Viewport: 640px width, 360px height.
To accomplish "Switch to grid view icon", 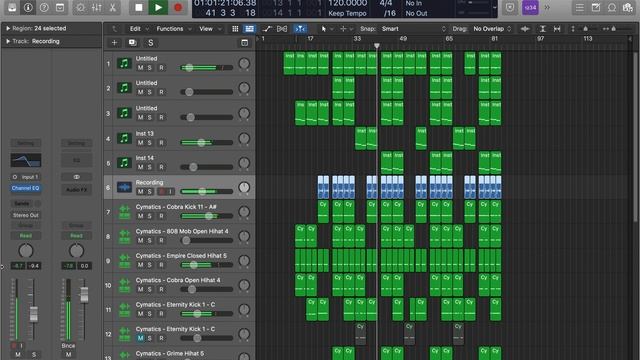I will coord(235,29).
